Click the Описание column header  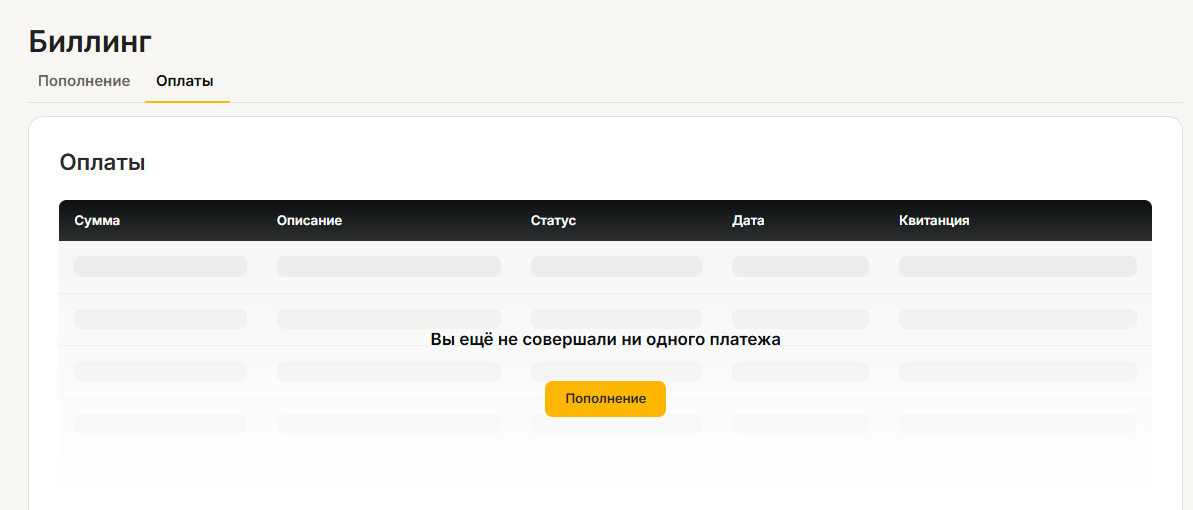309,220
